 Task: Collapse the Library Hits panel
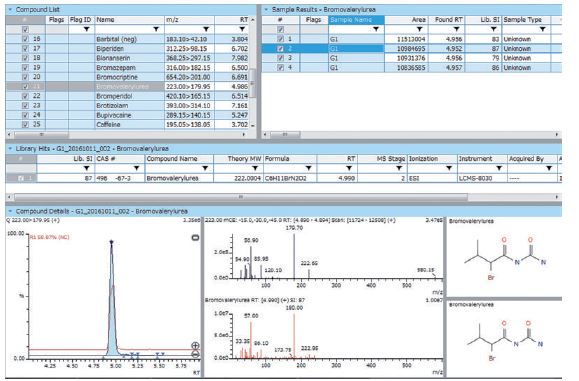point(10,149)
